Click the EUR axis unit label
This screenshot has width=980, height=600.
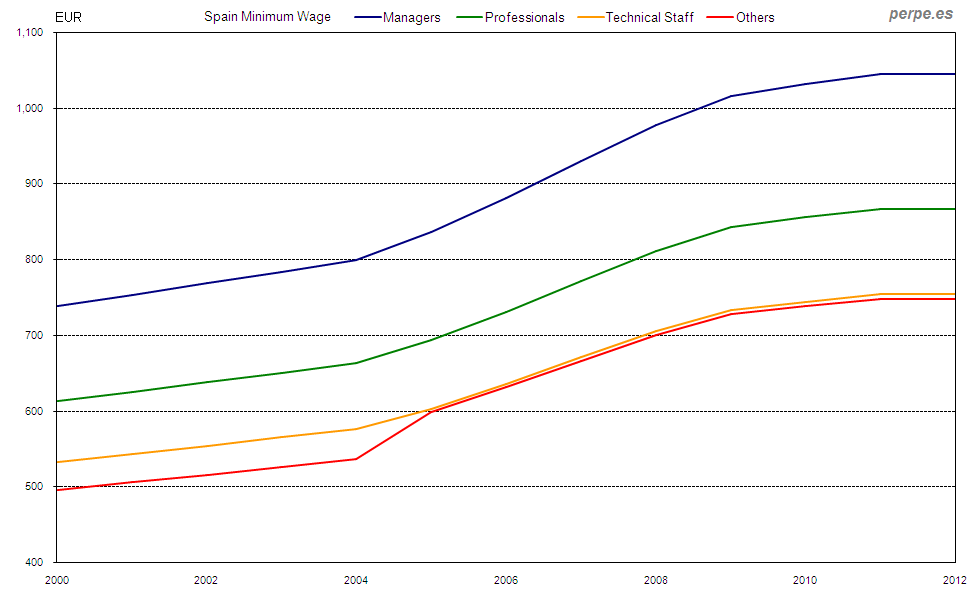tap(68, 17)
